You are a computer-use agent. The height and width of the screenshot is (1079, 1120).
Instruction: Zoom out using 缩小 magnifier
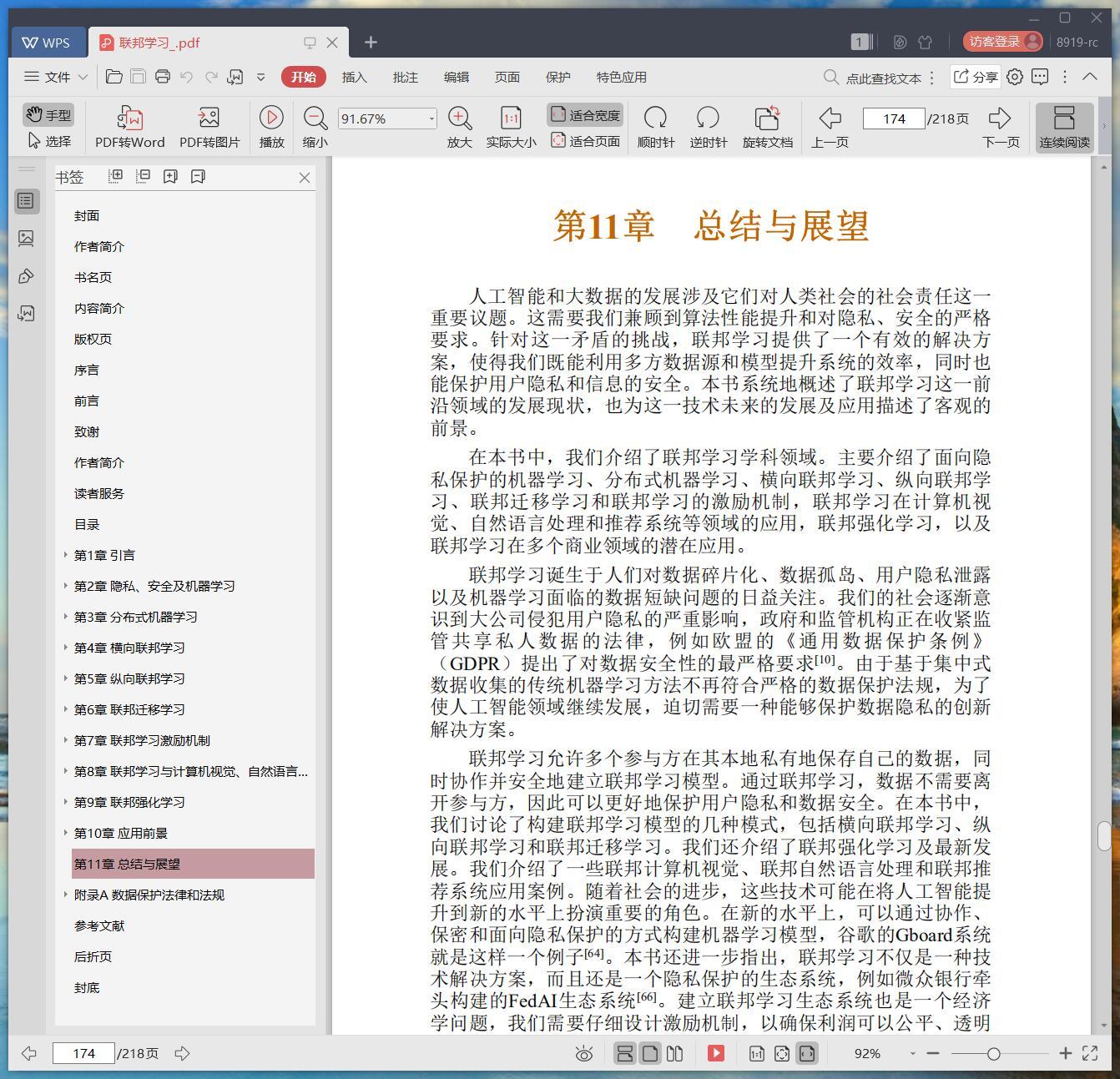point(315,128)
